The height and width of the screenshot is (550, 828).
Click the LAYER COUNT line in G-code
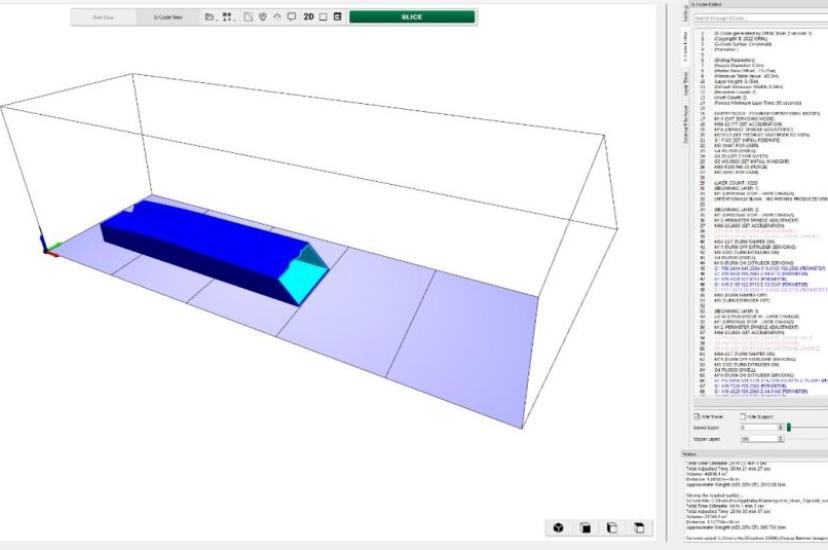(x=736, y=183)
